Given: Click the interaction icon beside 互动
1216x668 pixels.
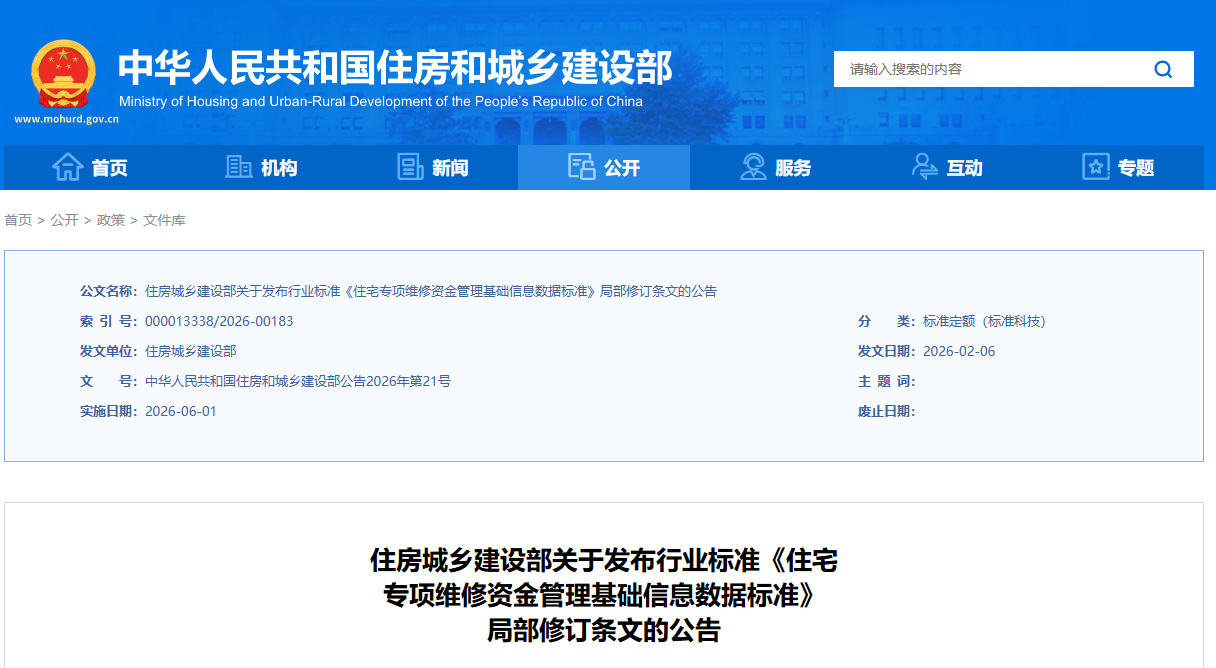Looking at the screenshot, I should [x=923, y=167].
